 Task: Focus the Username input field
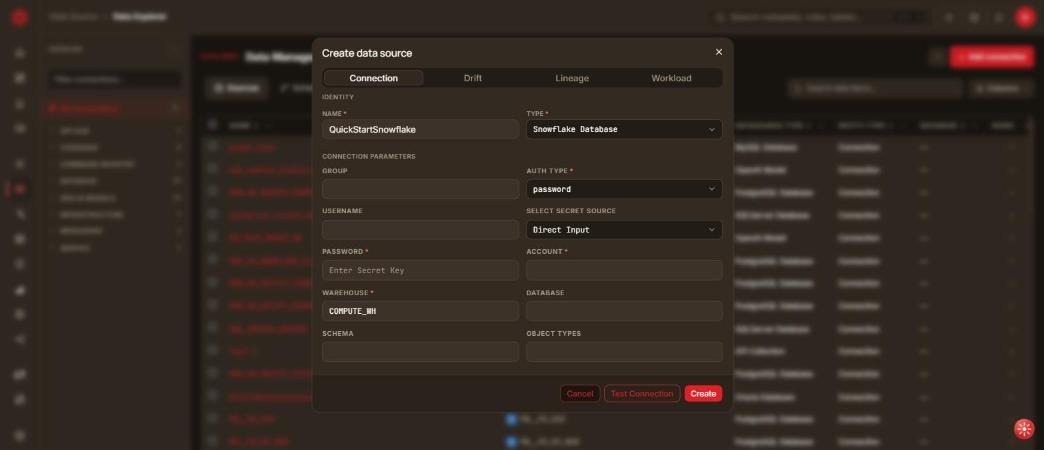(420, 230)
